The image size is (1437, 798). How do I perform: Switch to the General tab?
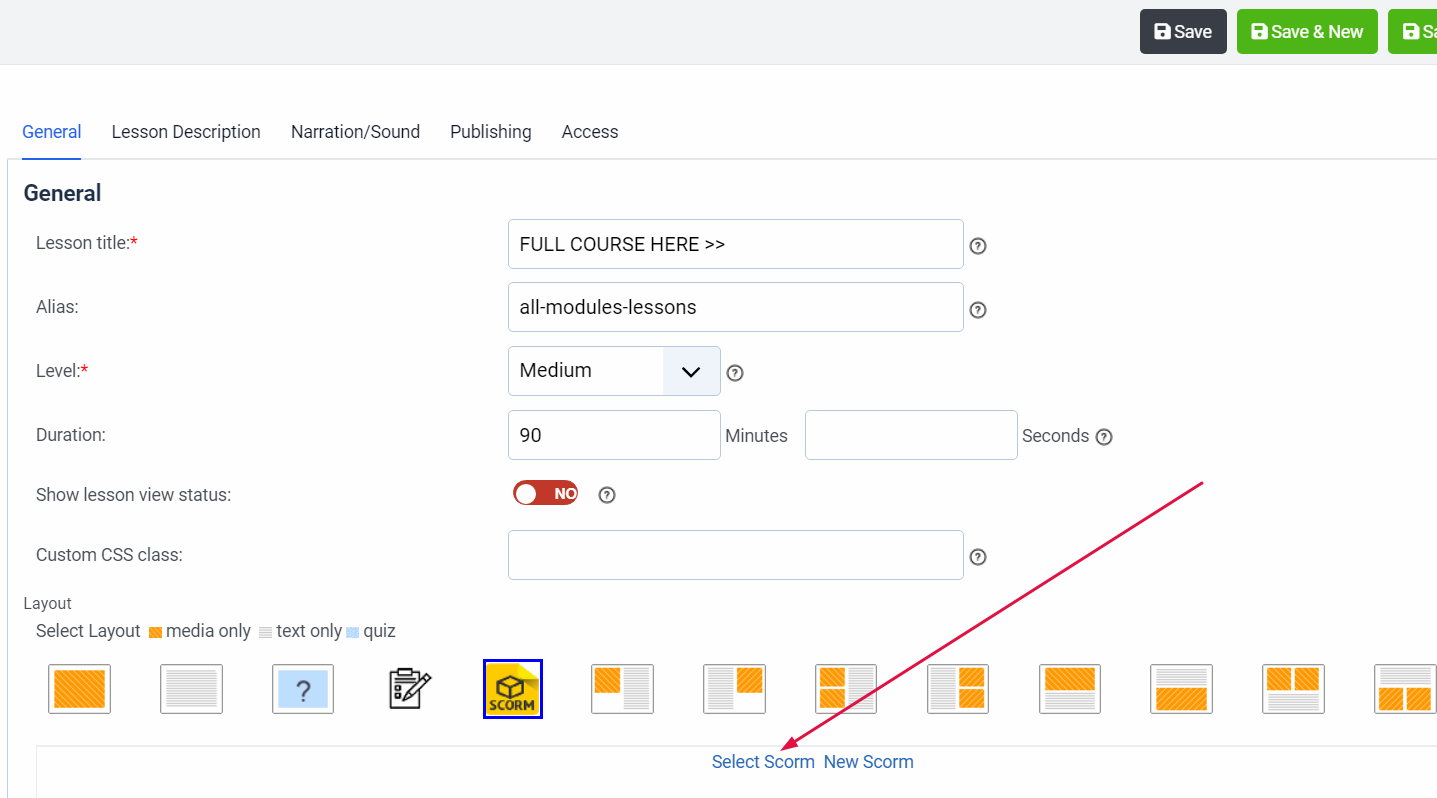[x=52, y=132]
